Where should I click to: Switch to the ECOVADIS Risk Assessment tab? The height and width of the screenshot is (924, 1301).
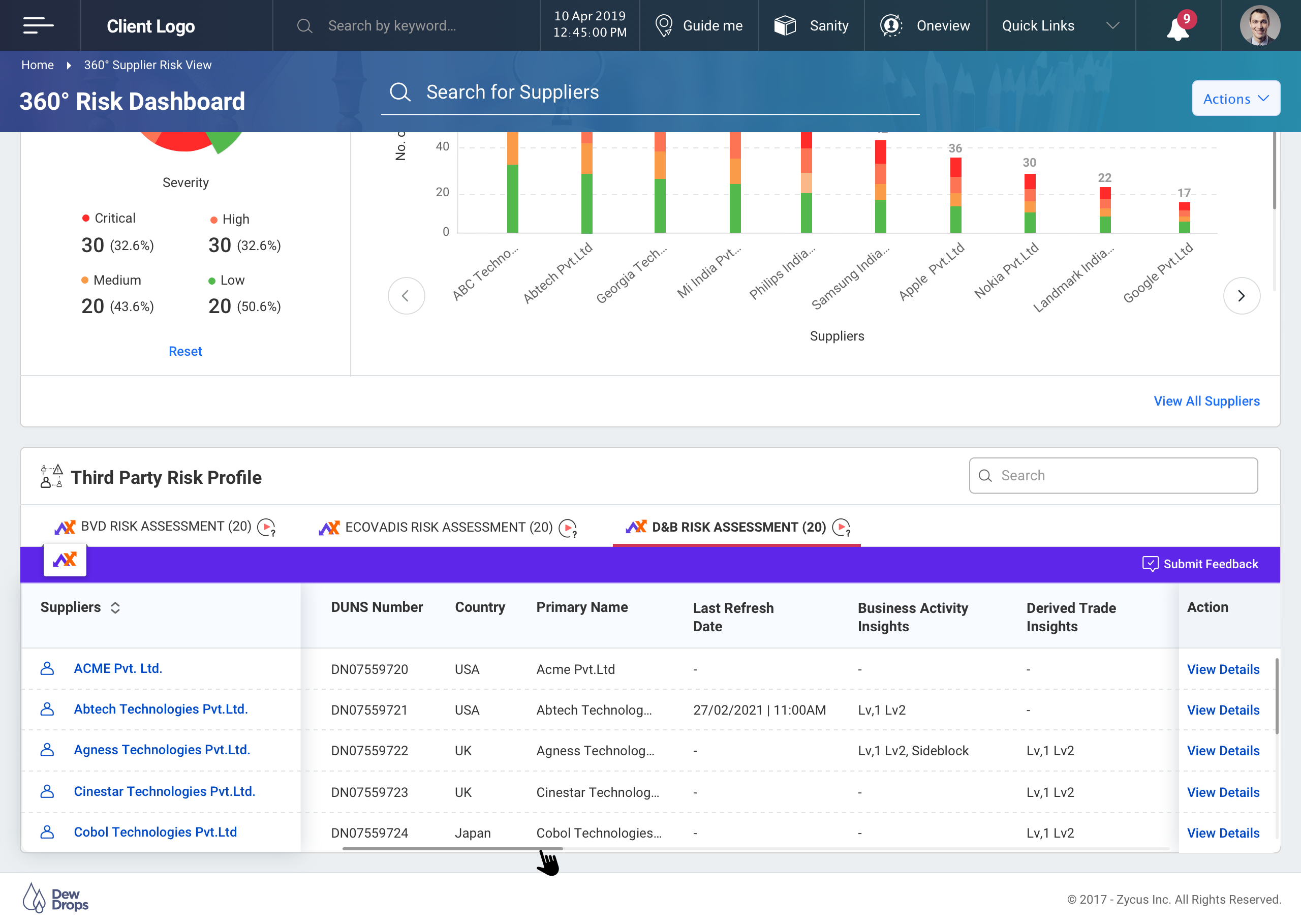[448, 528]
